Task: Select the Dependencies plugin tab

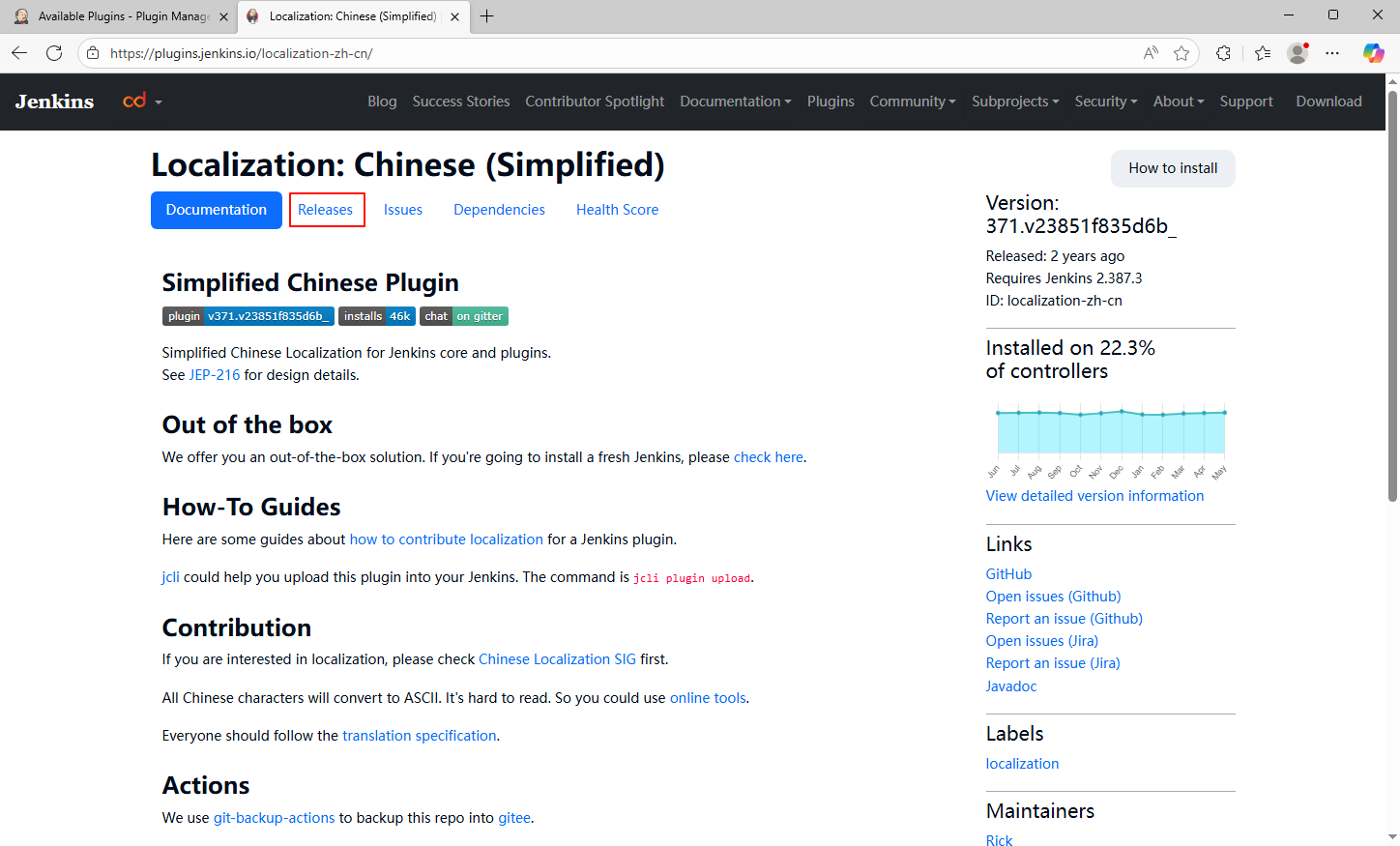Action: (500, 210)
